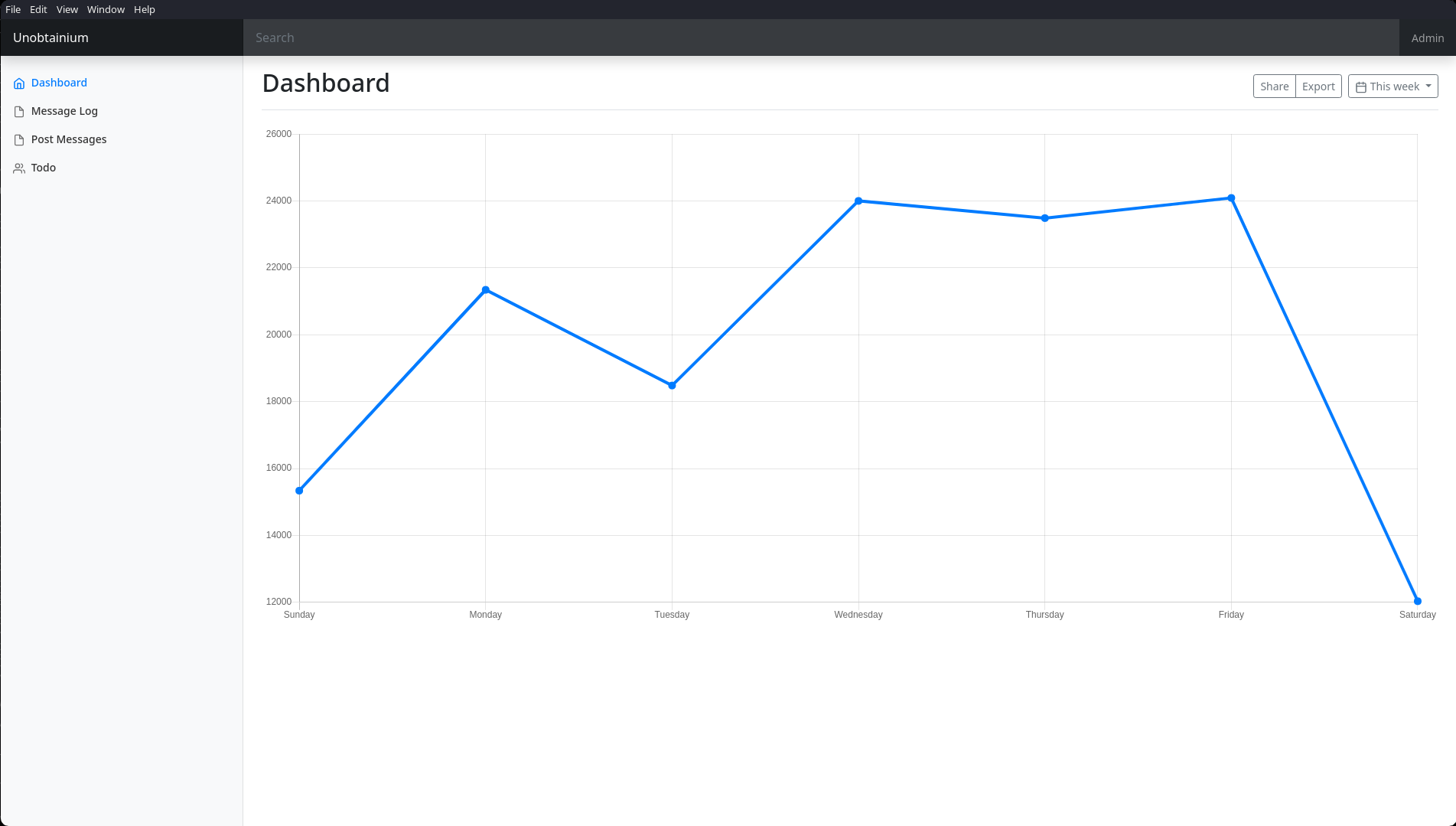
Task: Click the 26000 y-axis label
Action: [x=278, y=134]
